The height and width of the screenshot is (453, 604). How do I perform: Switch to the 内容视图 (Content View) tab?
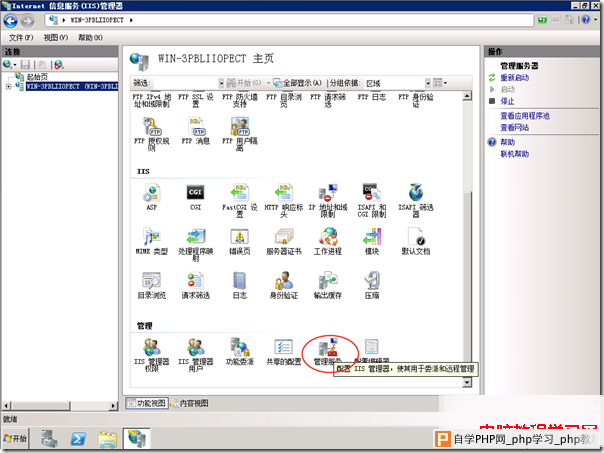190,403
